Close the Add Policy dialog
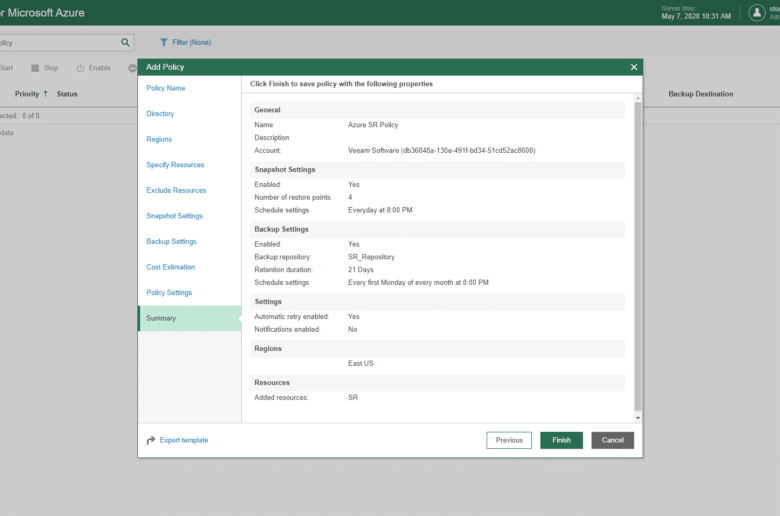Screen dimensions: 780x516 (634, 67)
